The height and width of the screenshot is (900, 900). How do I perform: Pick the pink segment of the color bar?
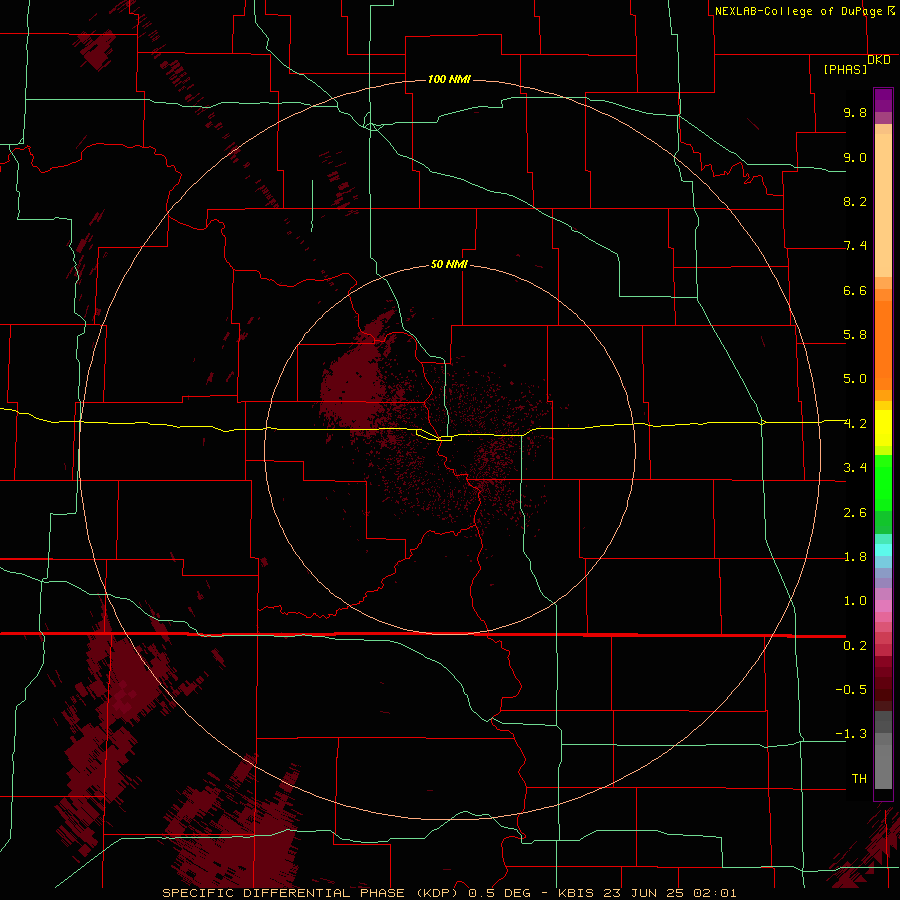click(x=883, y=606)
